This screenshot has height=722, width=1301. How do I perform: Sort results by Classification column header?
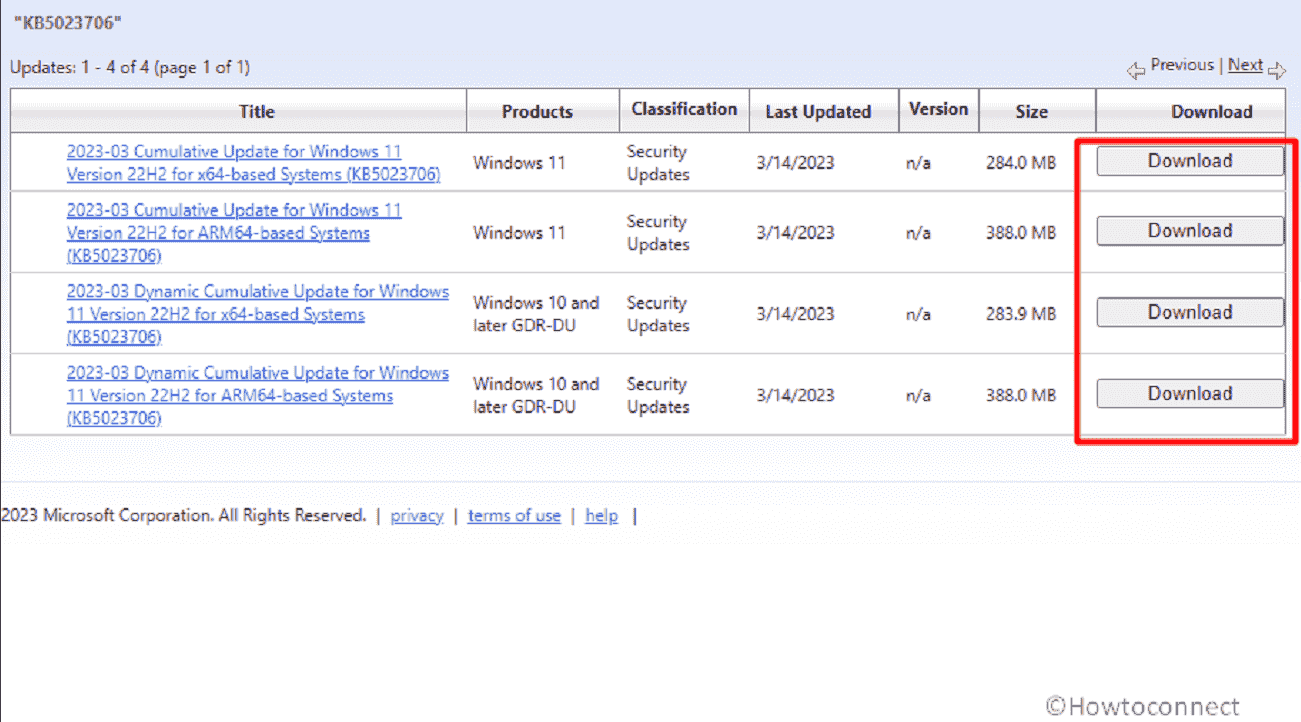click(x=684, y=110)
